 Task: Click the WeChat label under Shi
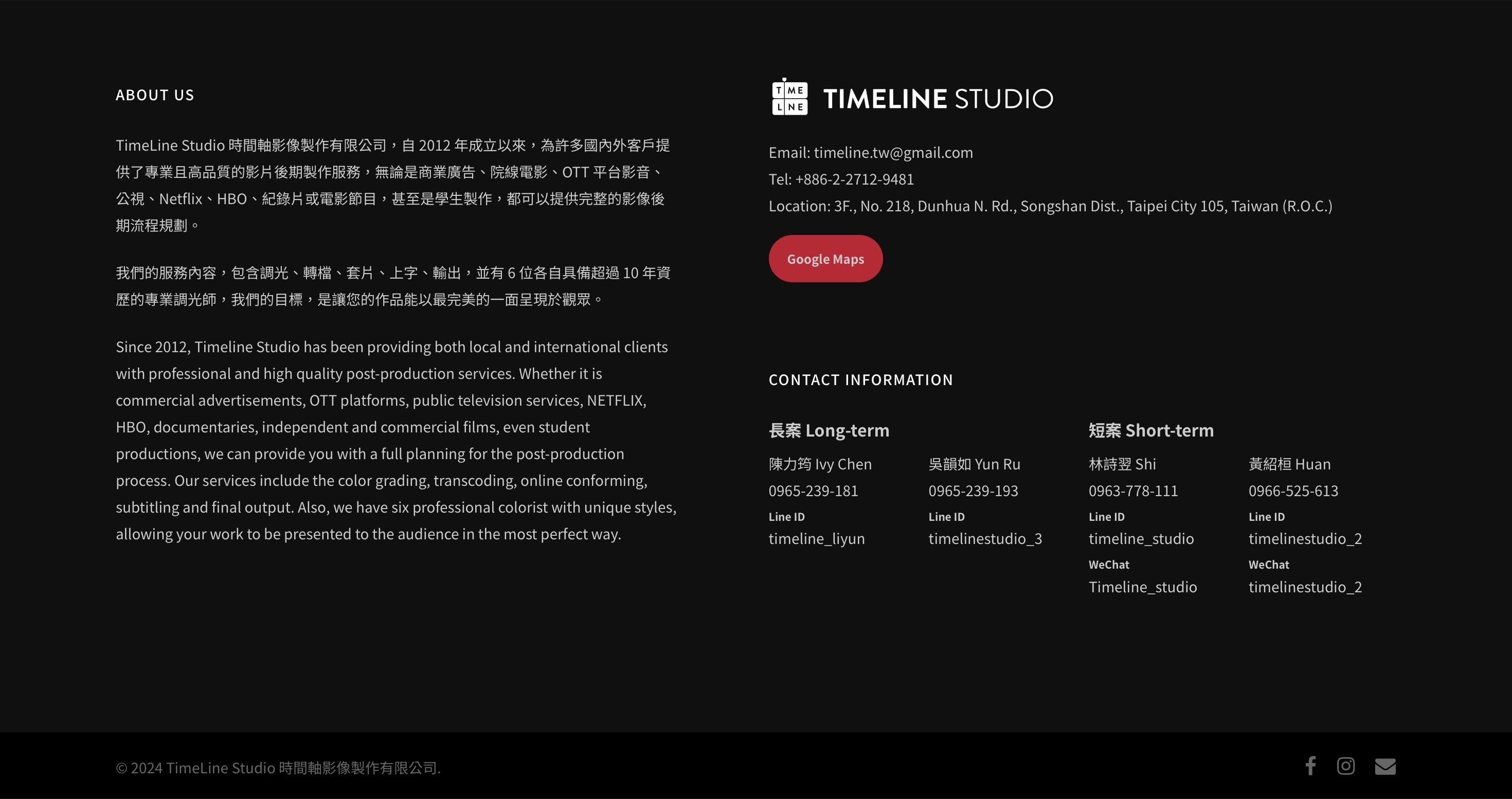[x=1109, y=565]
